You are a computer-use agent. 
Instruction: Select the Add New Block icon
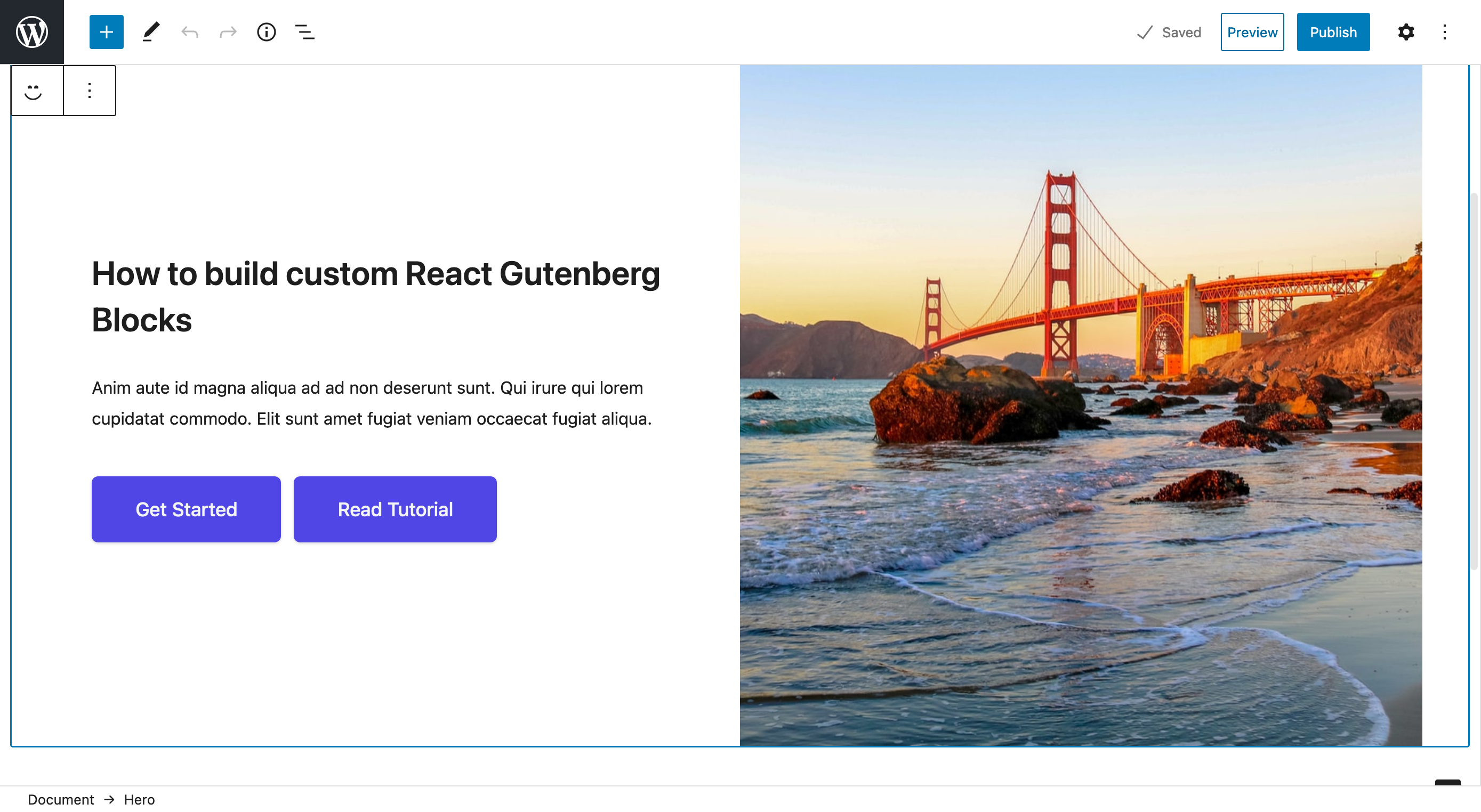click(106, 31)
